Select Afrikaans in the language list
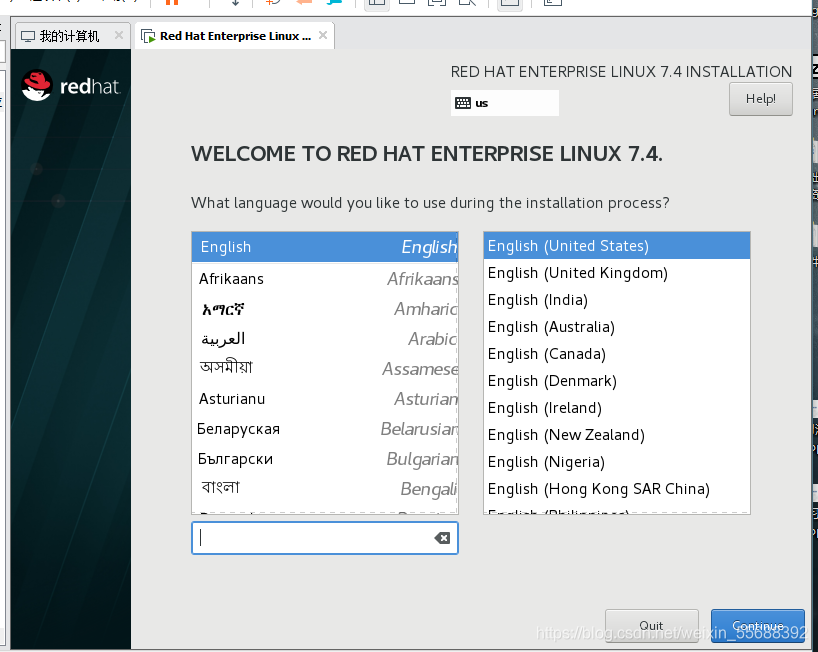 click(325, 279)
